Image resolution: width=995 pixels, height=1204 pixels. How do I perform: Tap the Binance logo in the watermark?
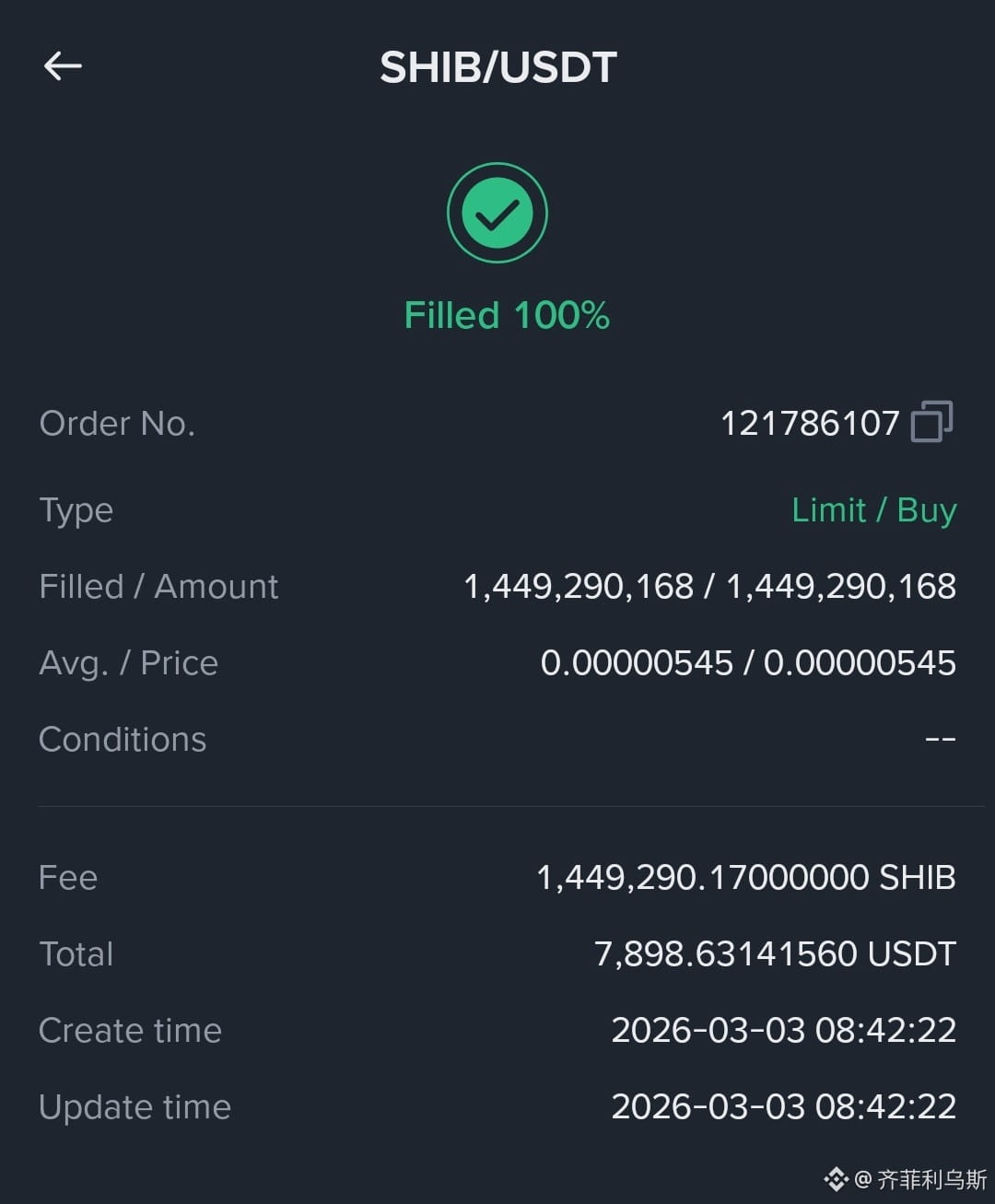point(836,1179)
